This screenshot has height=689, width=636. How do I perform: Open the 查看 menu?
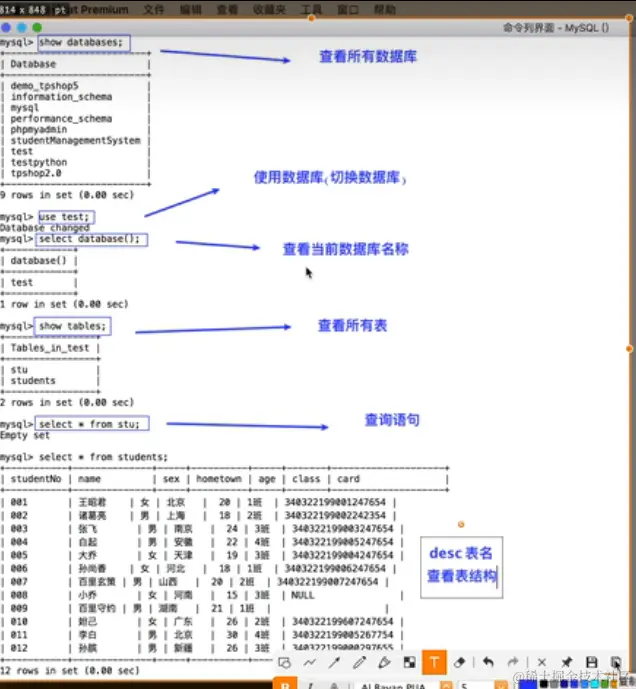pos(228,9)
